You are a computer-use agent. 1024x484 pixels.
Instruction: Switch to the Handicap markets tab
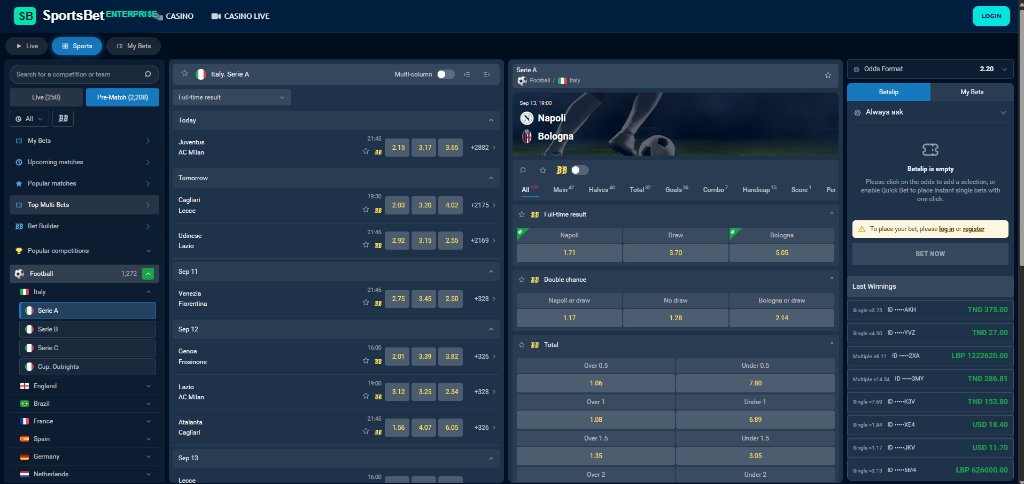(759, 189)
